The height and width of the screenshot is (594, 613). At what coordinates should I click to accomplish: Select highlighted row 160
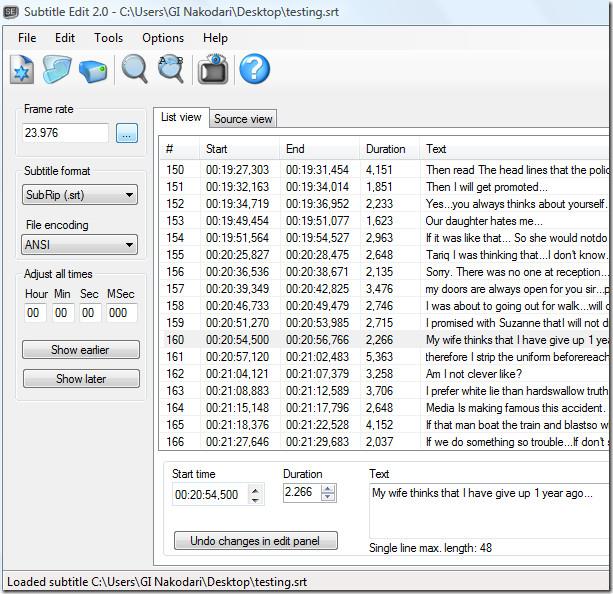pos(384,340)
